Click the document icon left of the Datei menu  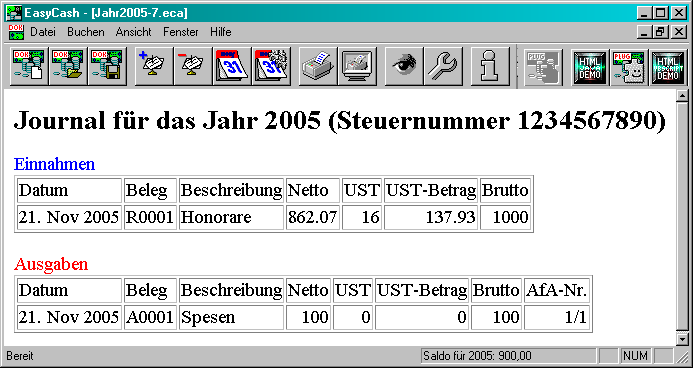click(16, 32)
